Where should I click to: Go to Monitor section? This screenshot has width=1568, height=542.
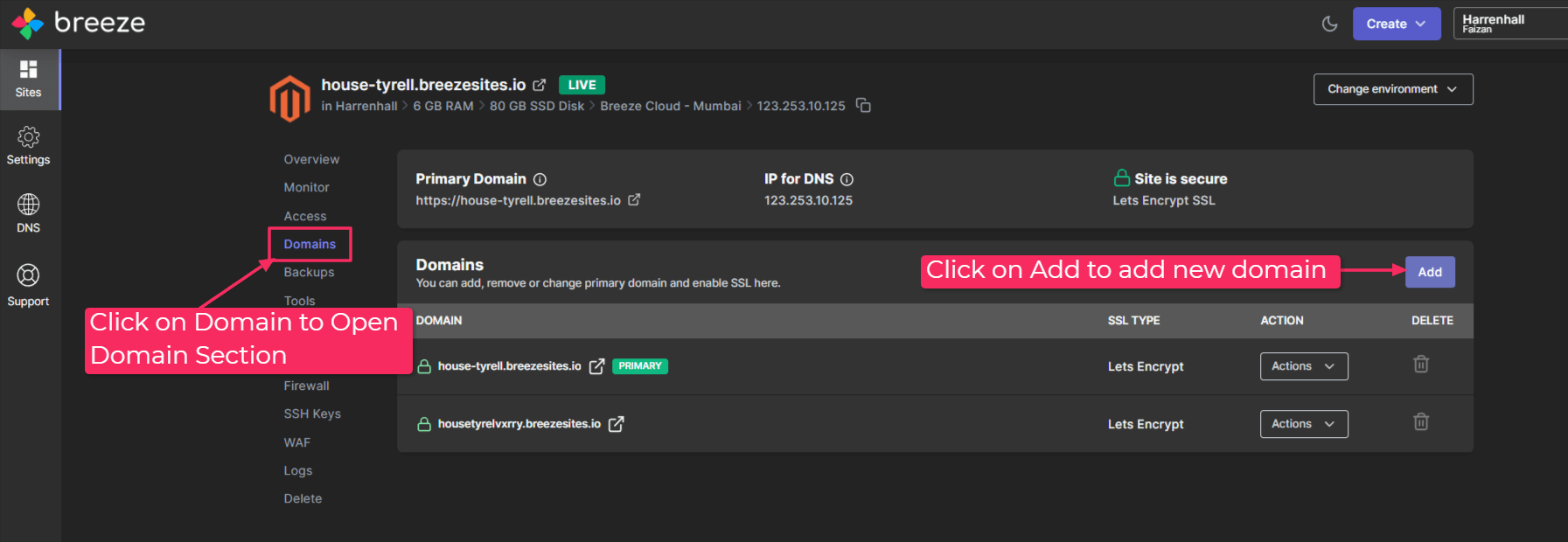pyautogui.click(x=306, y=187)
